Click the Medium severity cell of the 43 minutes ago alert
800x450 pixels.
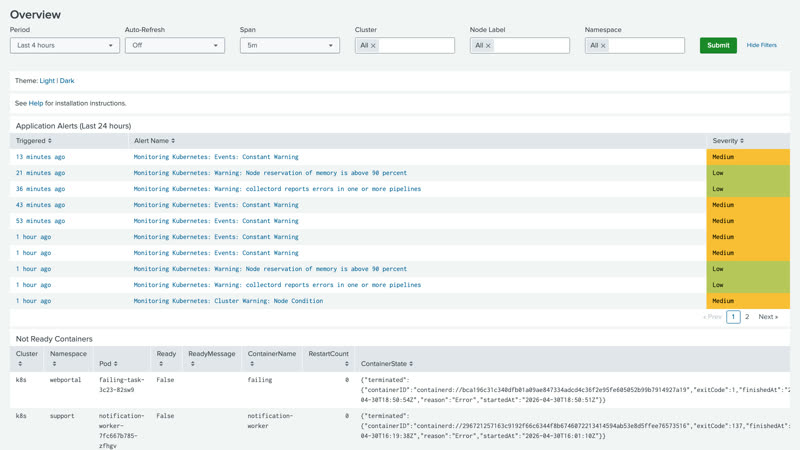[x=748, y=205]
